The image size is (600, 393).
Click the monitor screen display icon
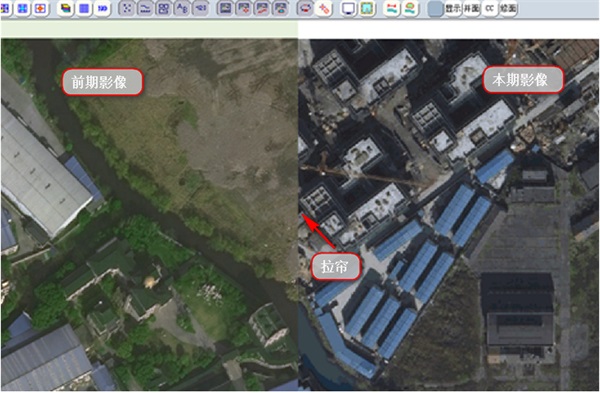pyautogui.click(x=349, y=8)
